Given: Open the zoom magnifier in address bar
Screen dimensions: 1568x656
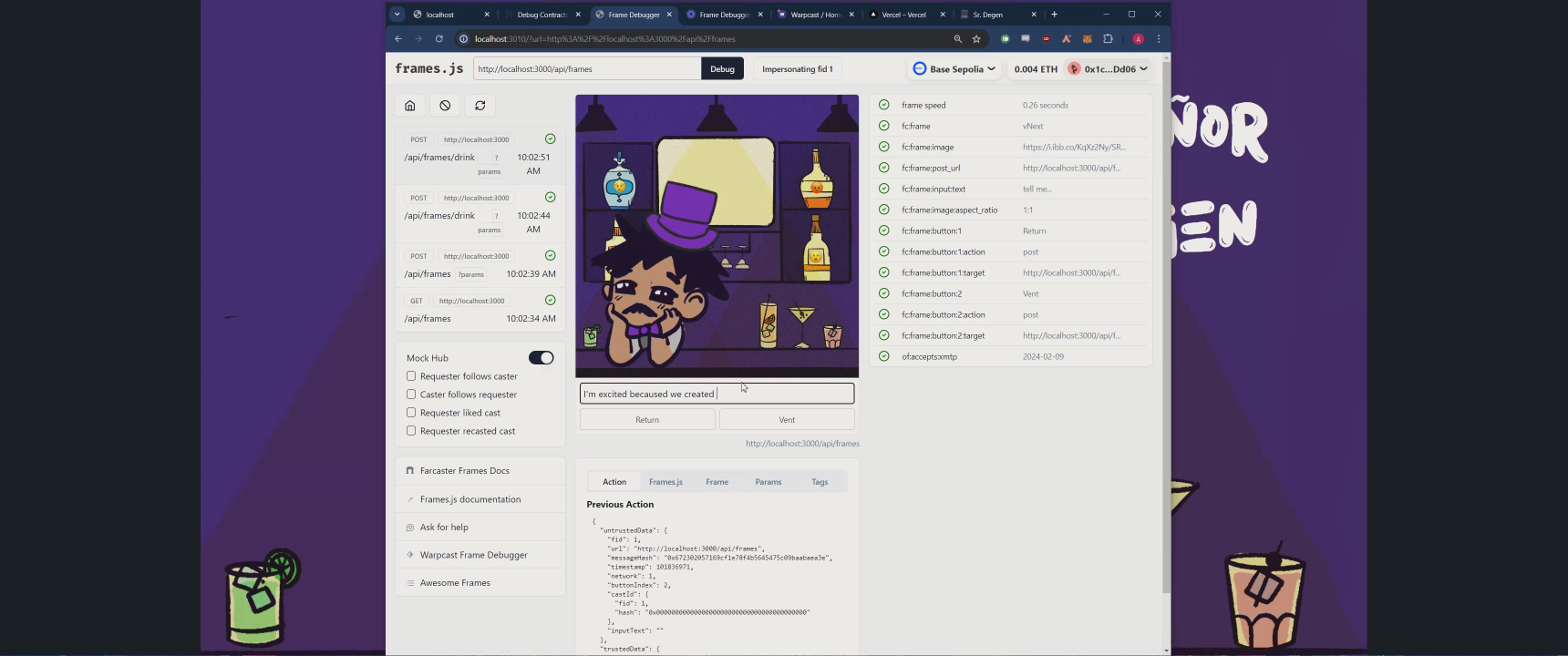Looking at the screenshot, I should [x=957, y=39].
